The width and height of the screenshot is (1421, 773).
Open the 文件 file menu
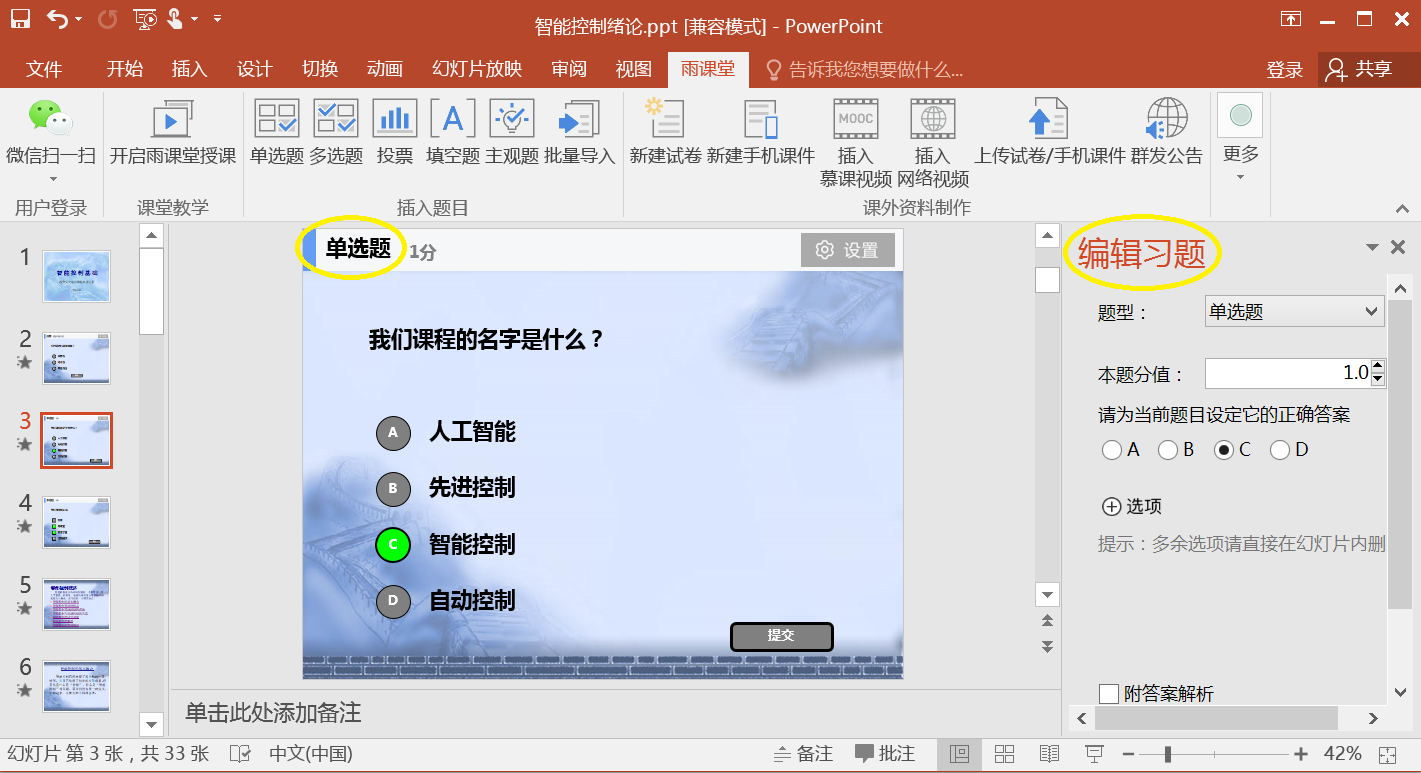[x=44, y=69]
